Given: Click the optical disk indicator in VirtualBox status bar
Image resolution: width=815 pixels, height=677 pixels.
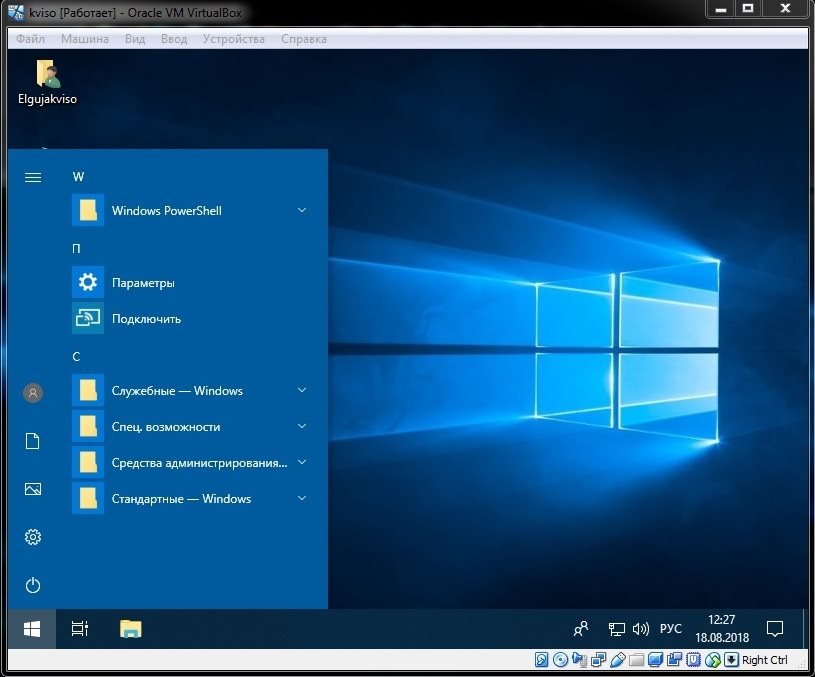Looking at the screenshot, I should coord(560,660).
